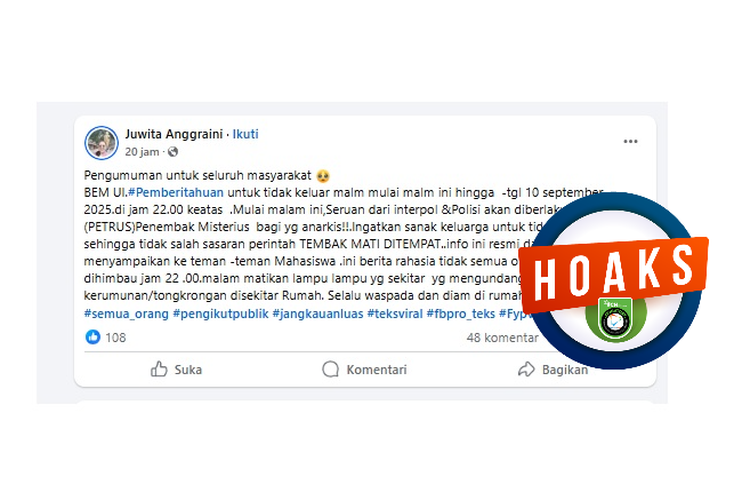Share the post via Bagikan button

[x=553, y=369]
